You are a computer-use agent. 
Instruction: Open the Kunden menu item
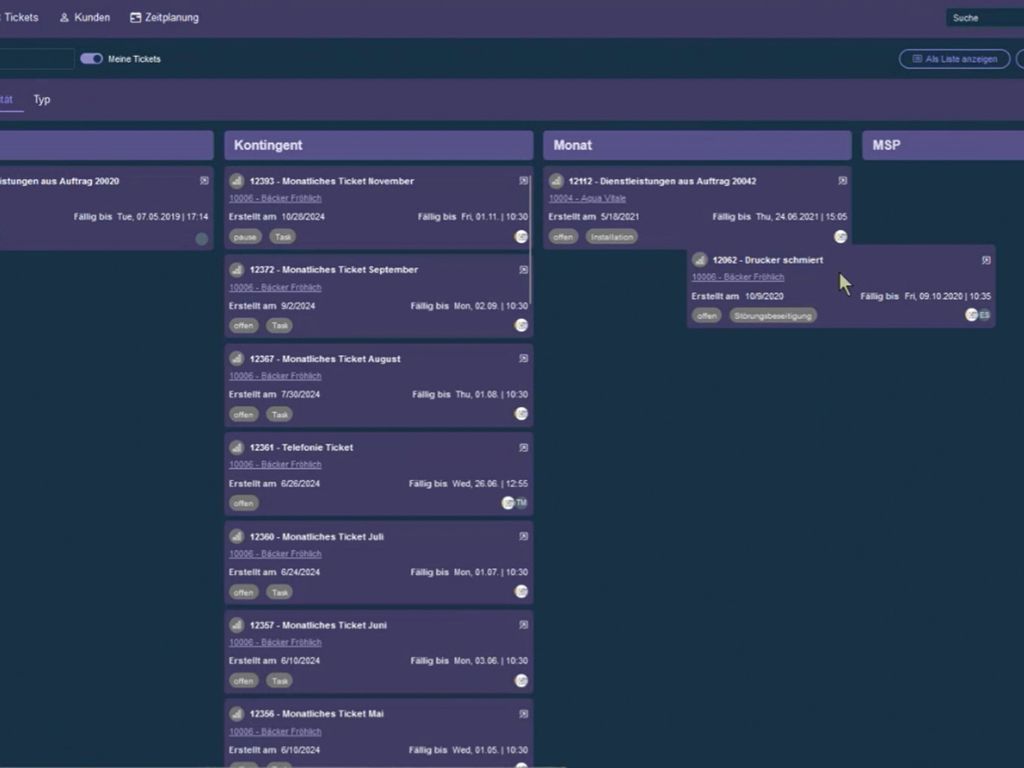tap(85, 18)
